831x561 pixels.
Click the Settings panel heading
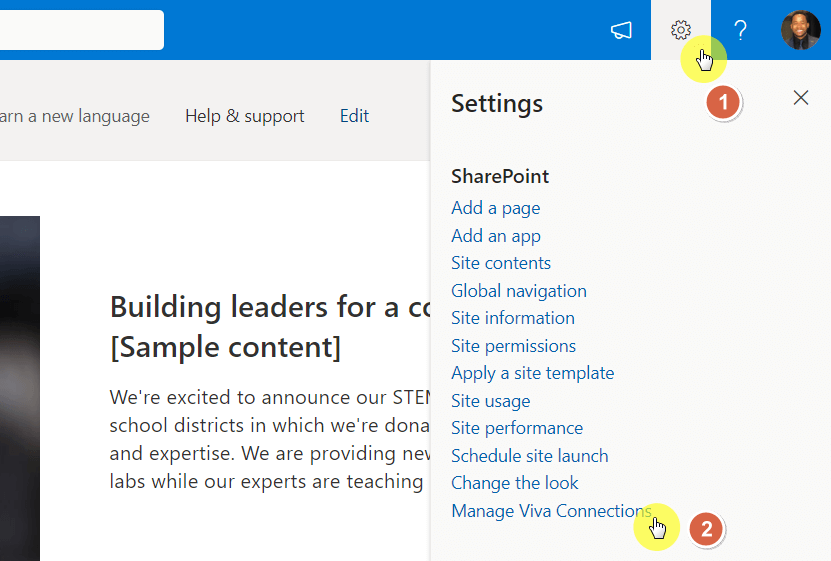pyautogui.click(x=497, y=103)
